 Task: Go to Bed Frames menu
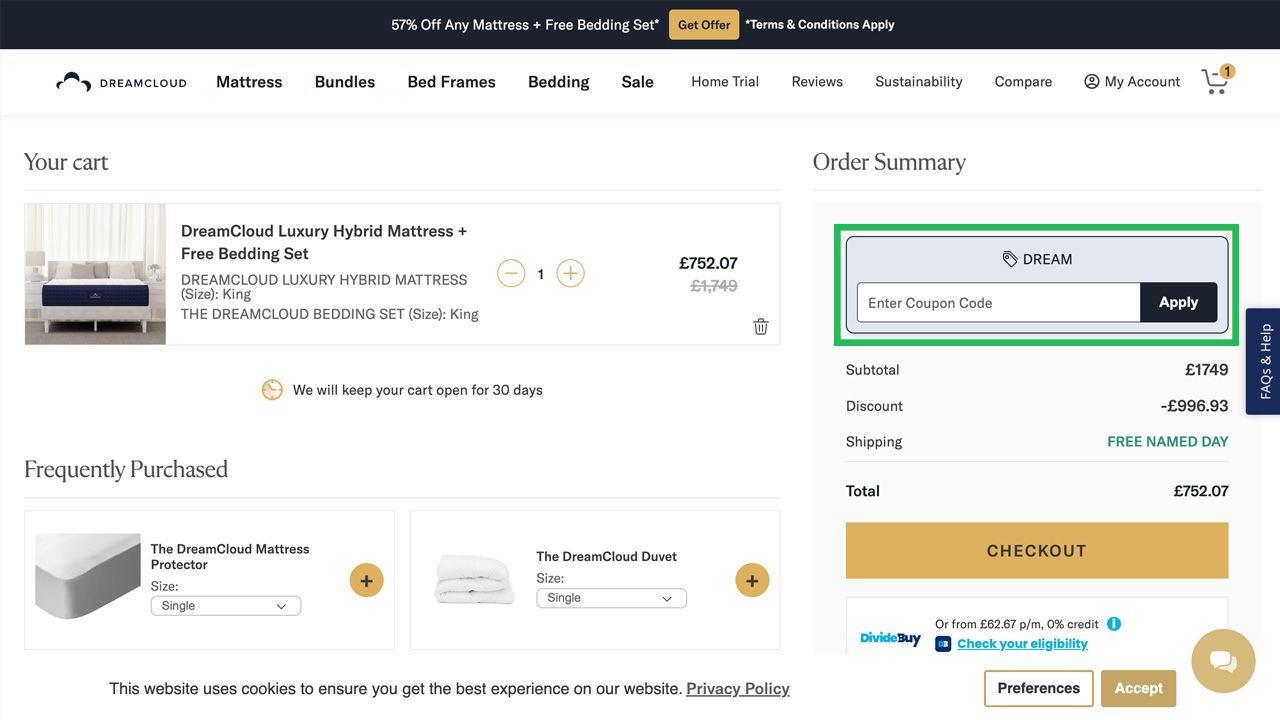click(x=451, y=82)
